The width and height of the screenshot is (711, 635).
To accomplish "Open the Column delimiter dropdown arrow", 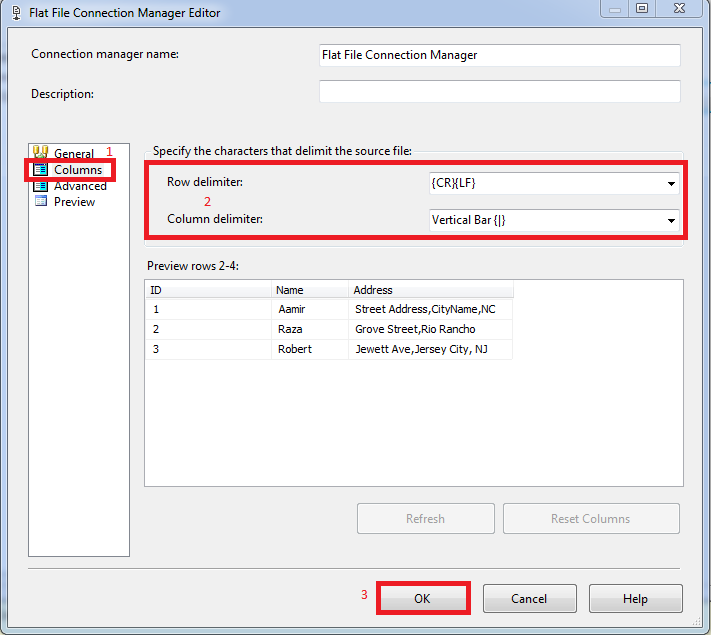I will pyautogui.click(x=671, y=221).
